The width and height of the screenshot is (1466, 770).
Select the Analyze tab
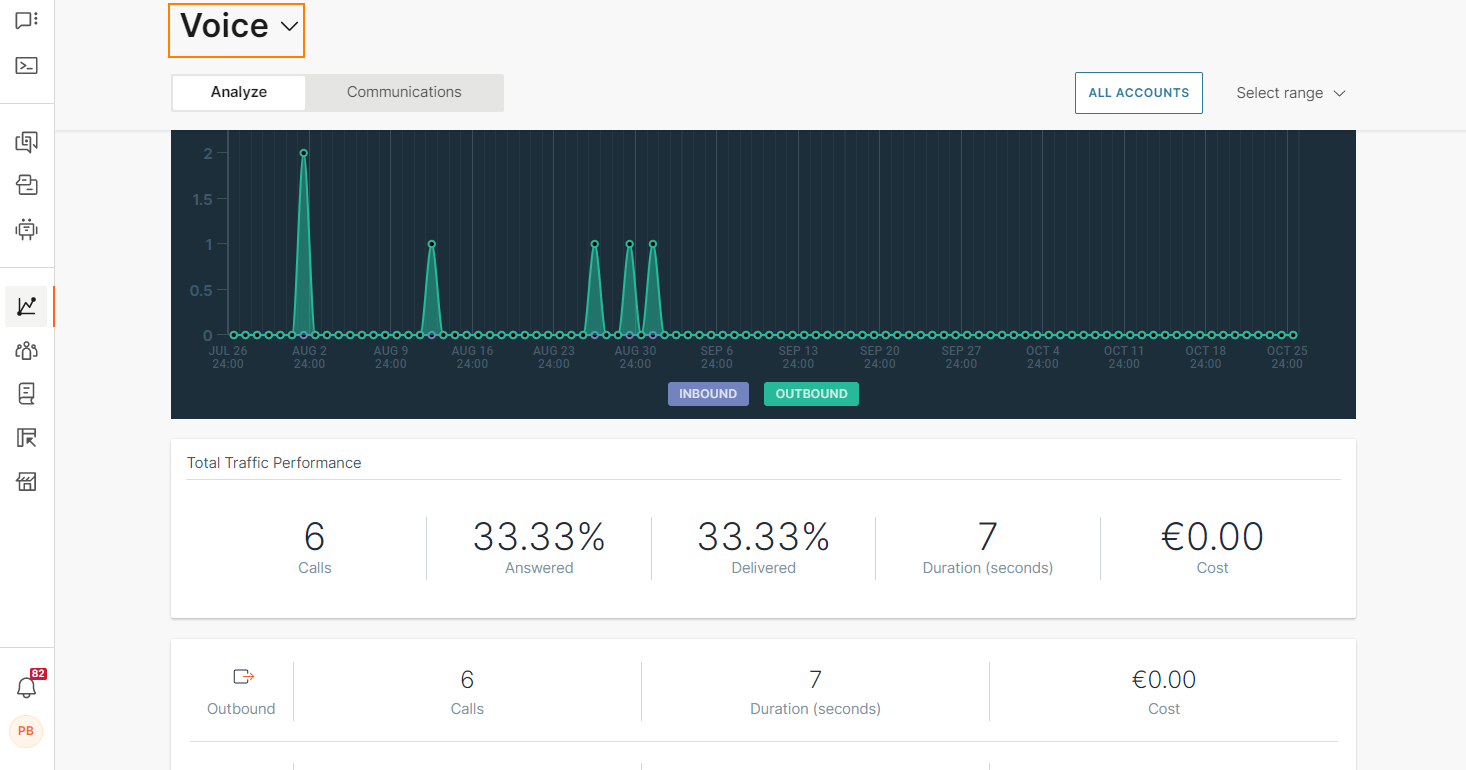coord(239,92)
